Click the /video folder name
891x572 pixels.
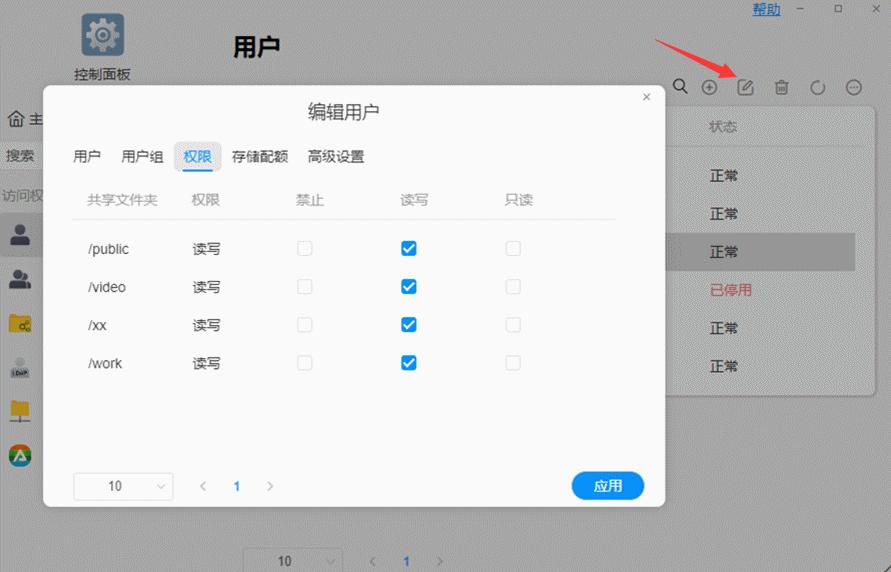107,287
